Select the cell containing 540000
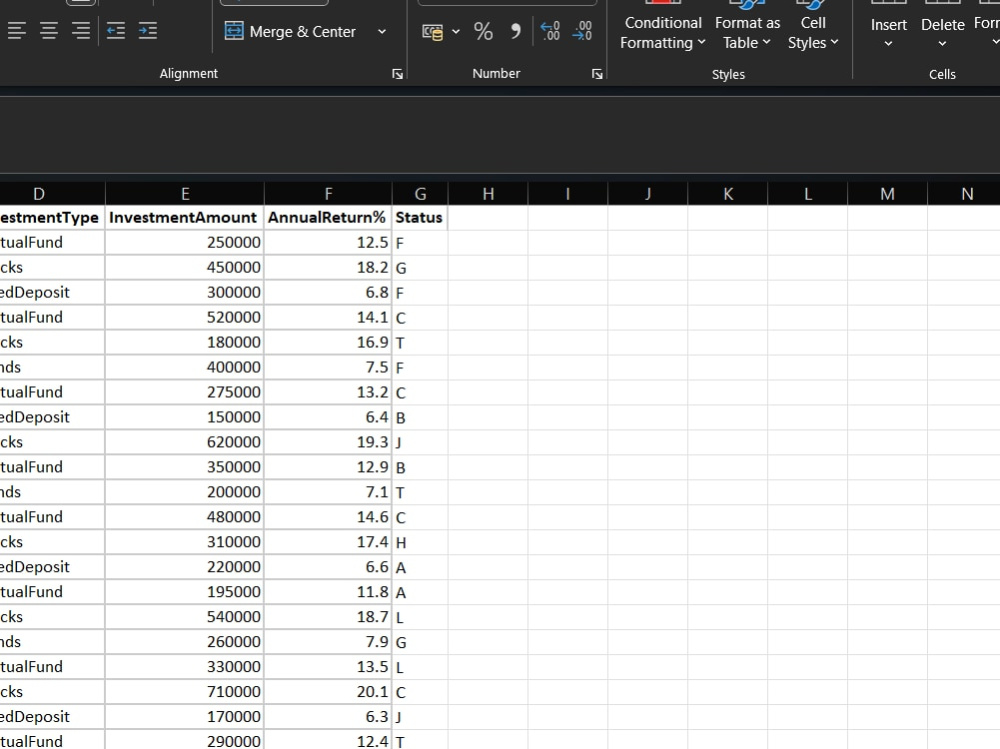Screen dimensions: 1000x749 tap(185, 617)
